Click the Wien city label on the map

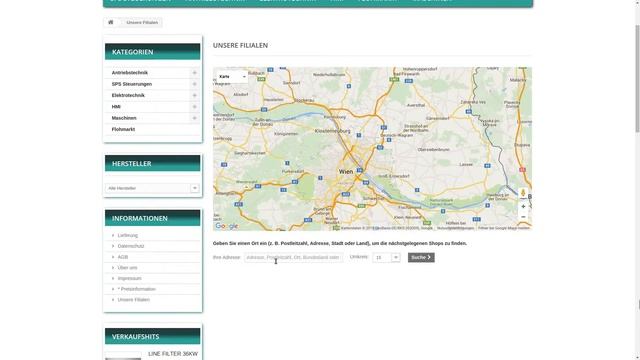pos(346,172)
